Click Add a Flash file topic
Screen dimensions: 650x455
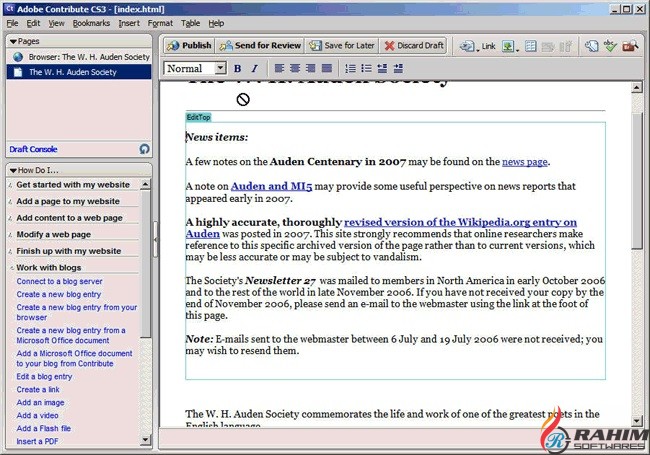(x=44, y=428)
